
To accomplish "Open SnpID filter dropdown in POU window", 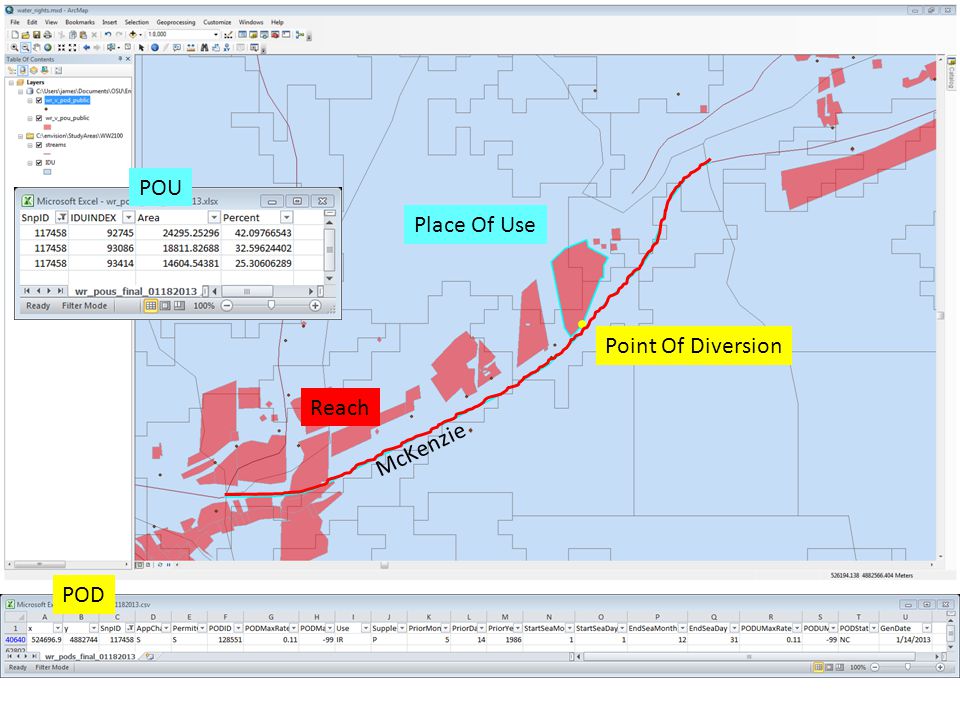I will click(x=61, y=217).
